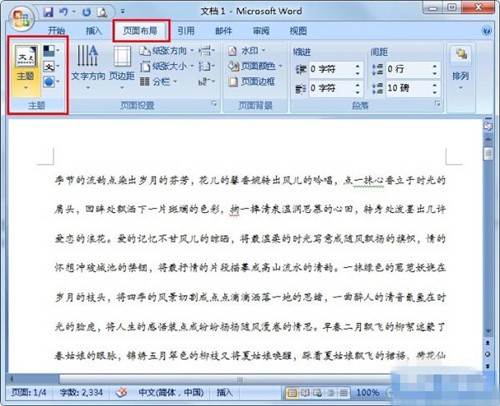Image resolution: width=500 pixels, height=406 pixels.
Task: Select print layout view button in status bar
Action: [292, 393]
